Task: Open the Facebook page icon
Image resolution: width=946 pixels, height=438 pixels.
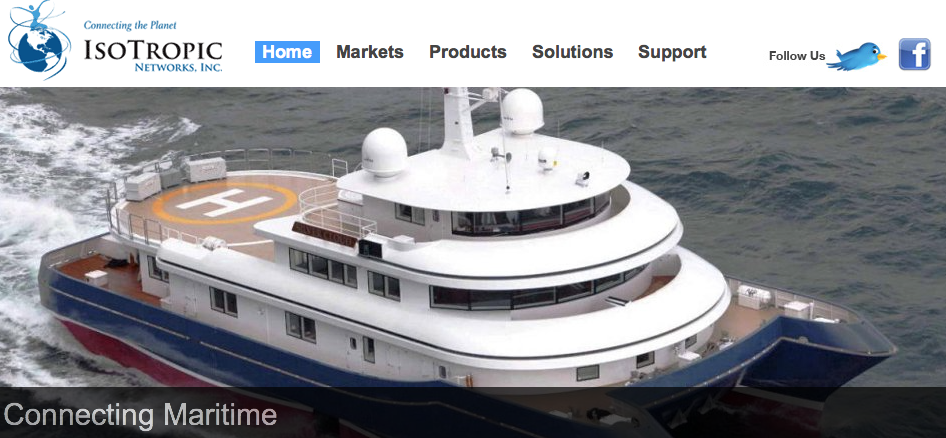Action: click(x=915, y=54)
